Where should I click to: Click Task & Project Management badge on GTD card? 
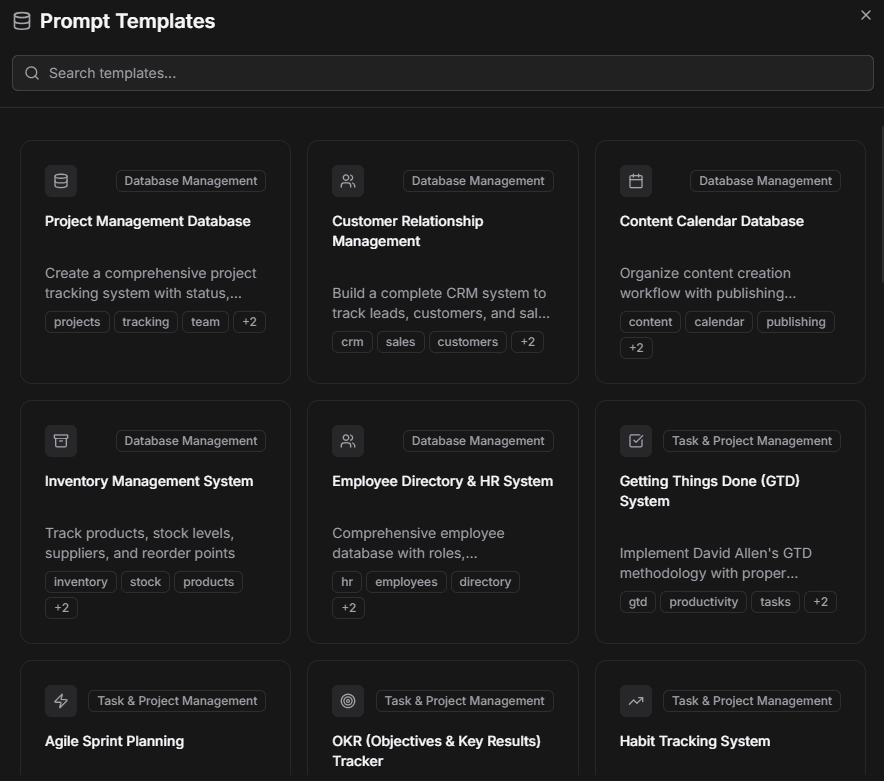click(x=752, y=441)
